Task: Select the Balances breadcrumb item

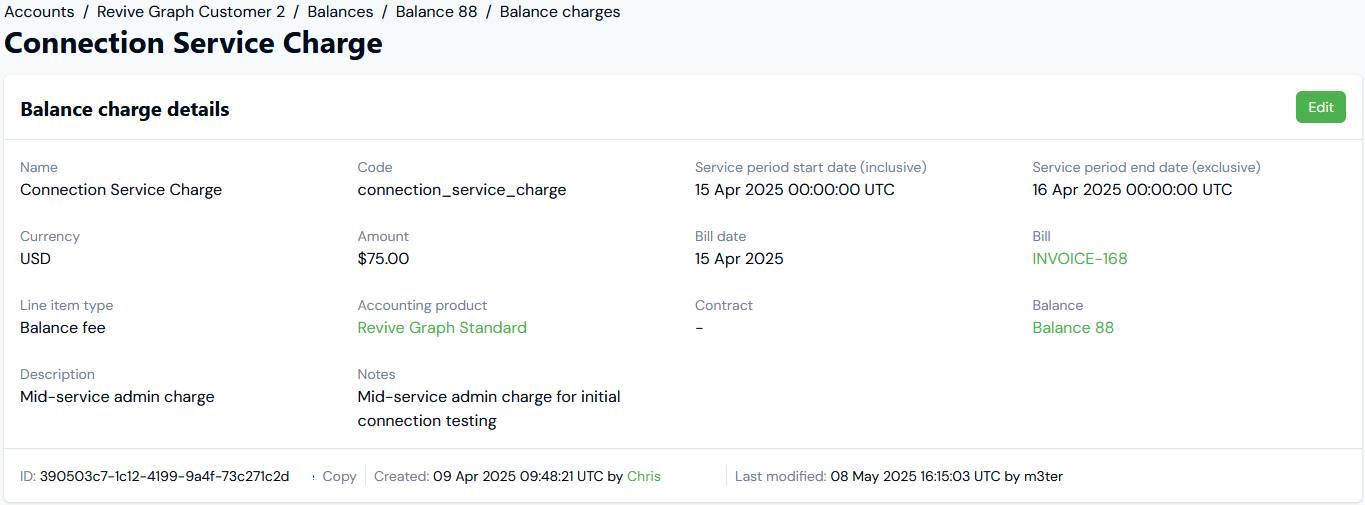Action: pos(340,12)
